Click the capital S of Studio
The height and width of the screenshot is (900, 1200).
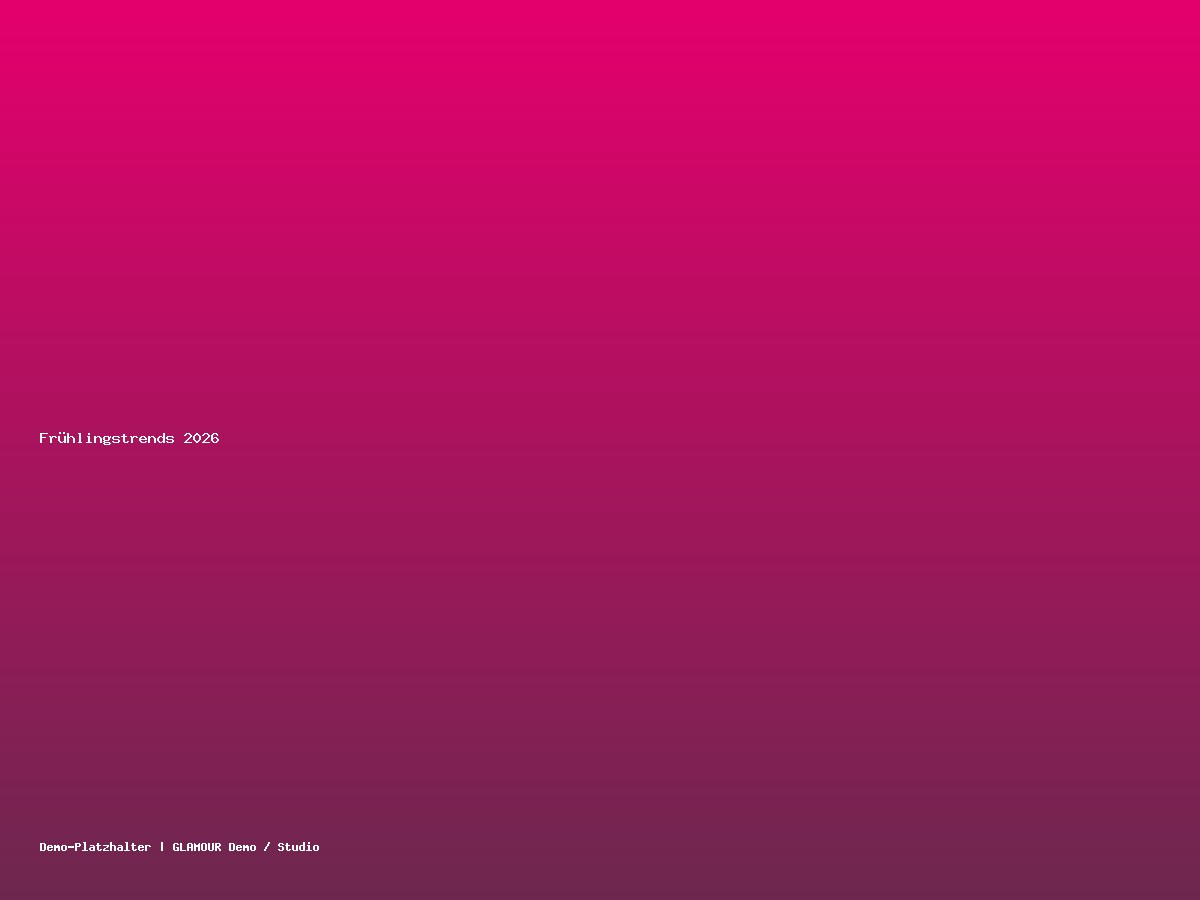coord(281,847)
